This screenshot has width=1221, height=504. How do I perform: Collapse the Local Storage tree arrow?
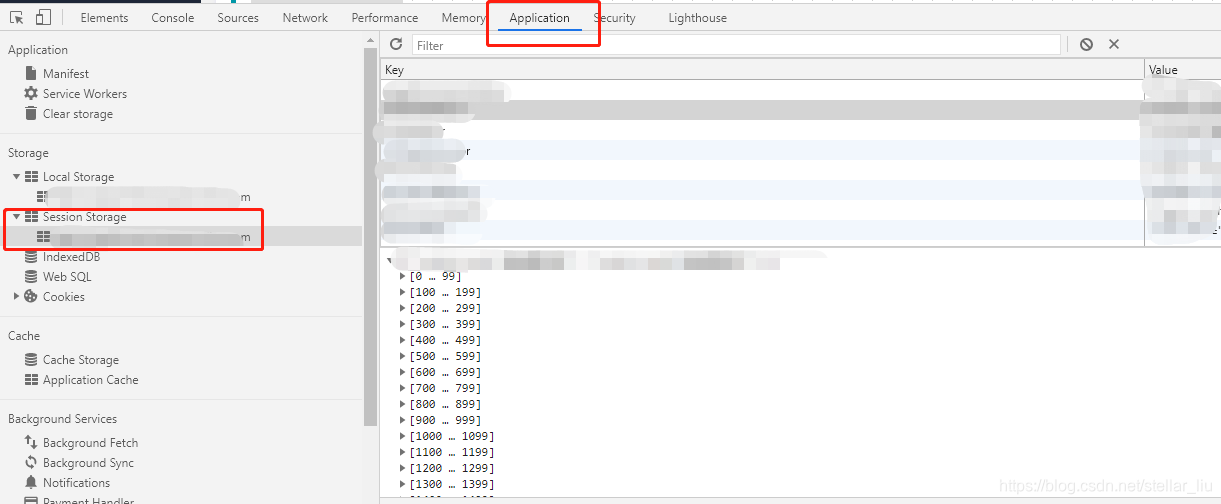(16, 177)
